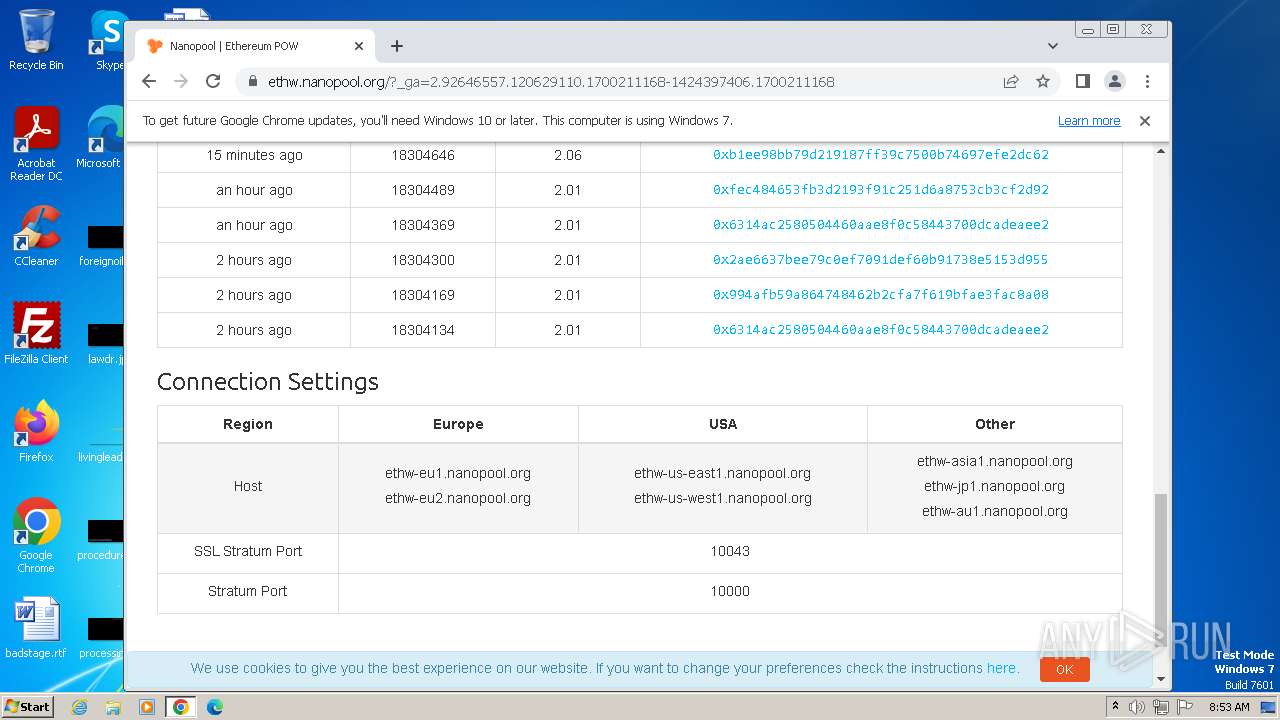Select host ethw-us-west1.nanopool.org
1280x720 pixels.
point(722,498)
